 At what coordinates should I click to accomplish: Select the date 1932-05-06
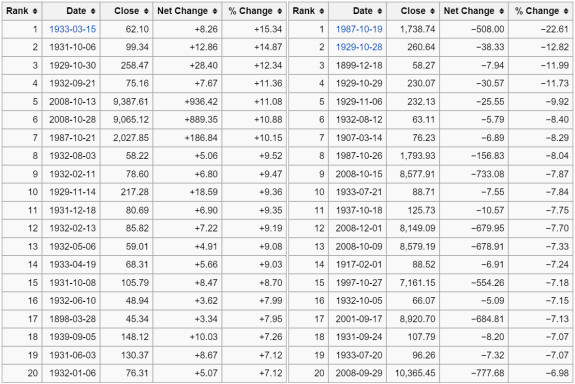[x=73, y=246]
